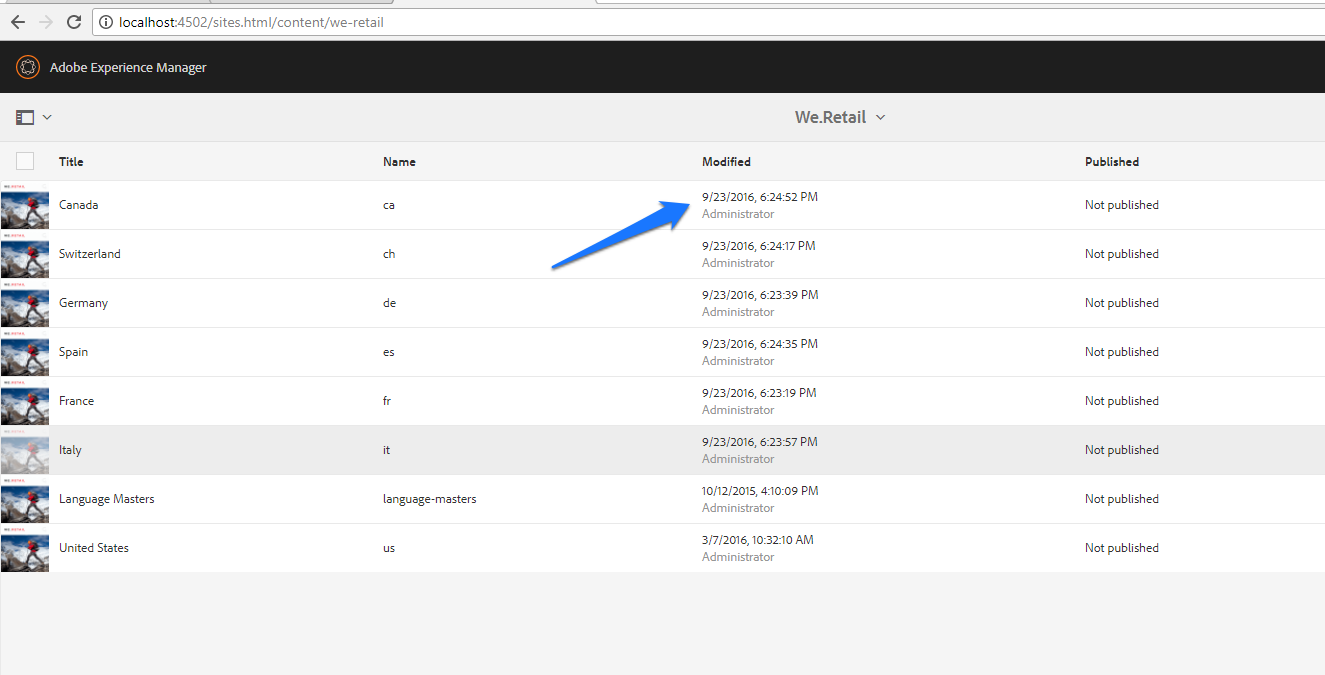
Task: Click the page reload icon
Action: coord(72,21)
